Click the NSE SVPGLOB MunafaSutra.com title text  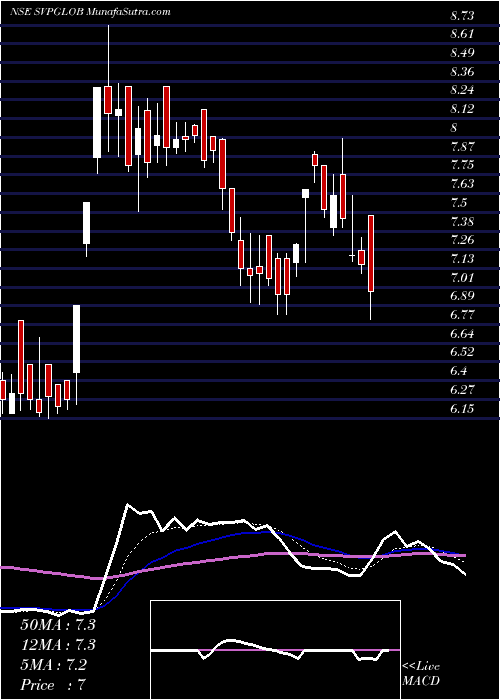coord(90,12)
